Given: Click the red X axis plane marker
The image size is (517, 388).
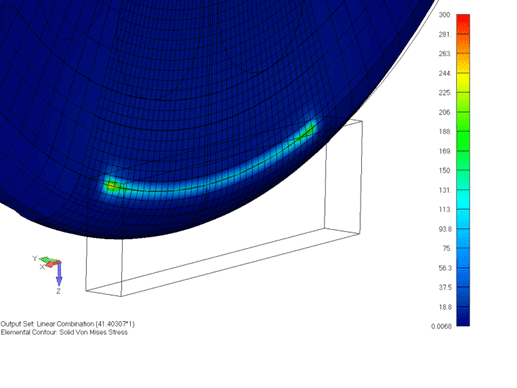Looking at the screenshot, I should pos(52,263).
